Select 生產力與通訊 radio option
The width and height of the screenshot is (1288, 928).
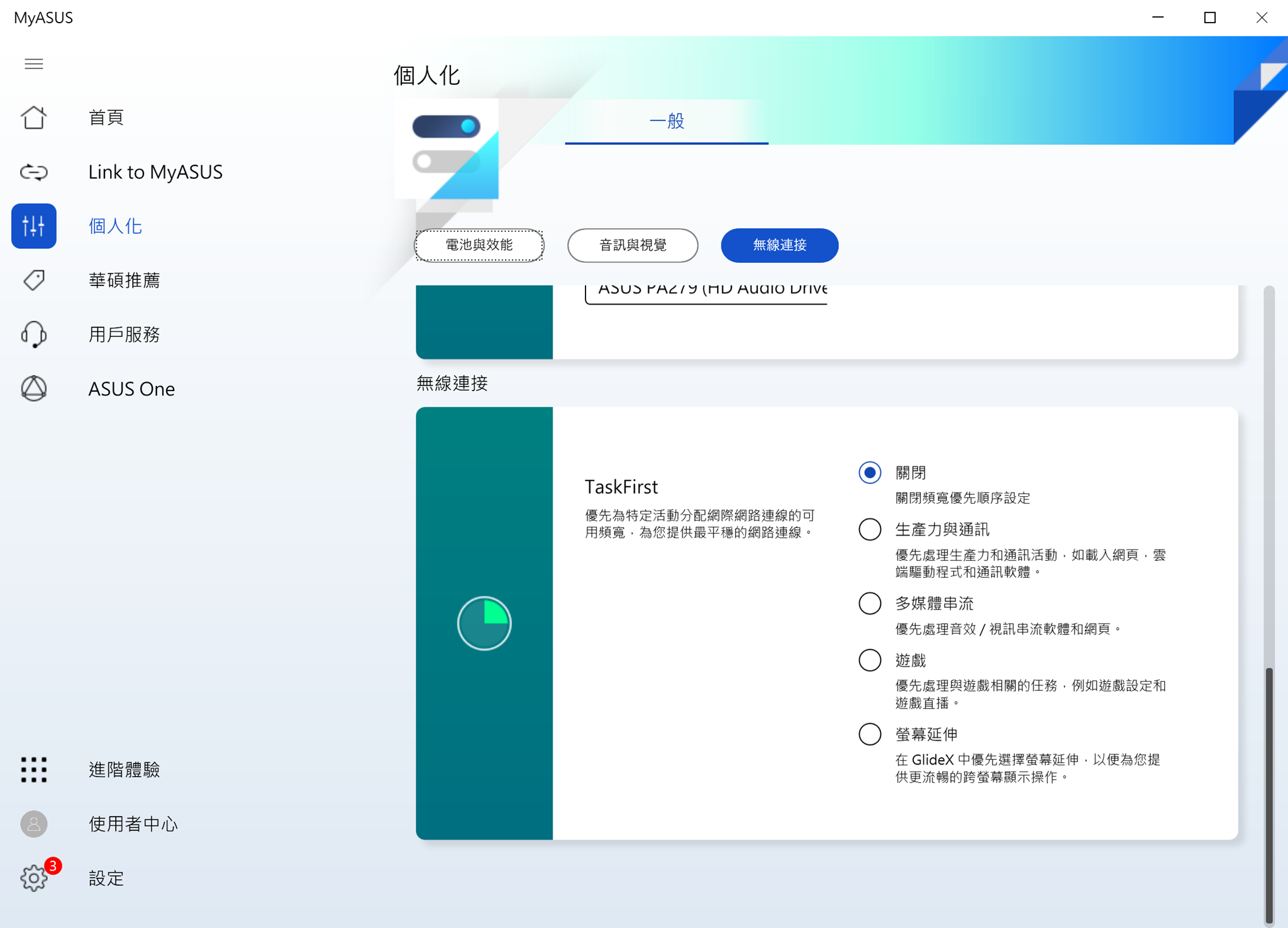pyautogui.click(x=870, y=529)
